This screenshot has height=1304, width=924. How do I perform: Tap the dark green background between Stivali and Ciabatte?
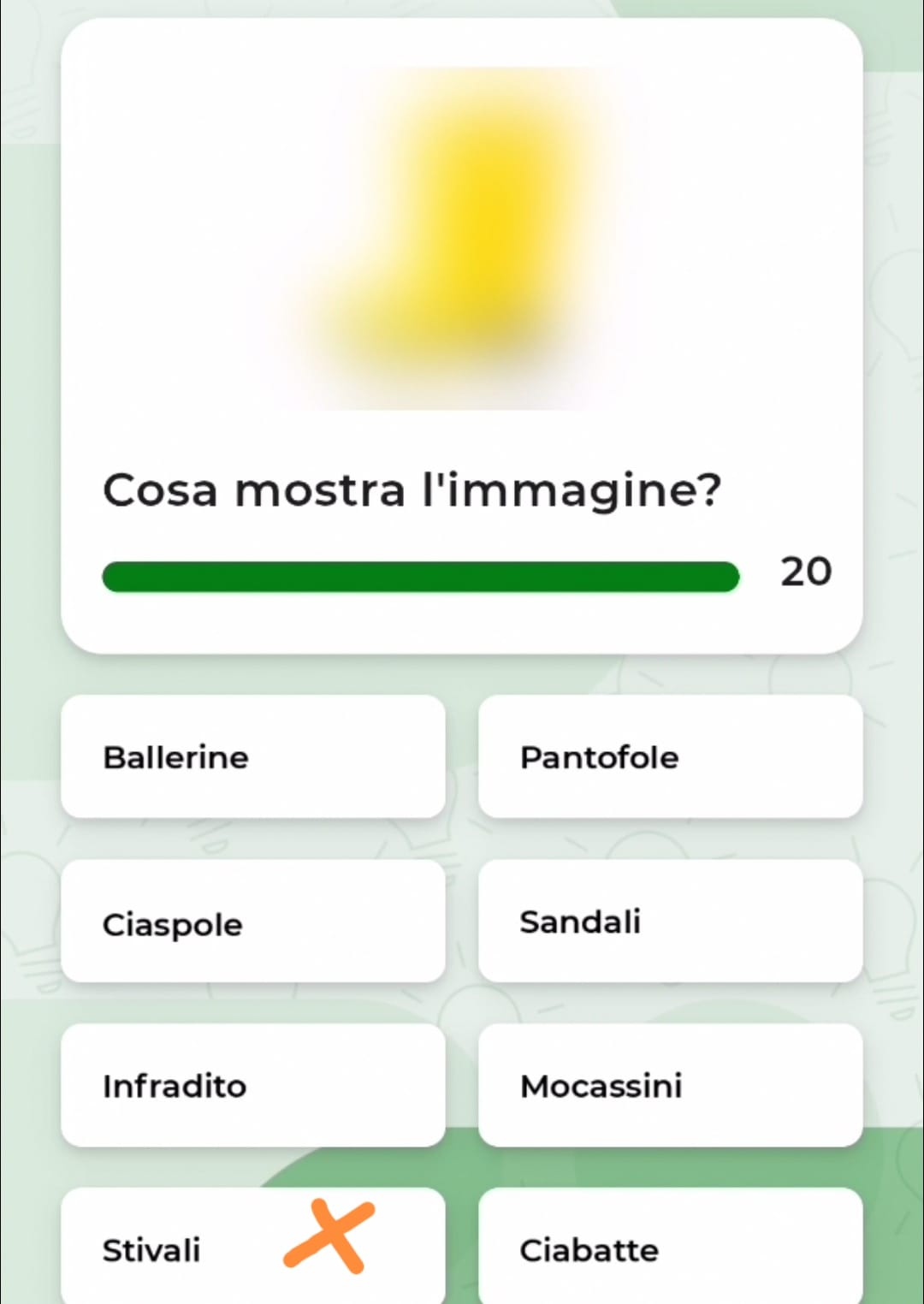[x=462, y=1249]
